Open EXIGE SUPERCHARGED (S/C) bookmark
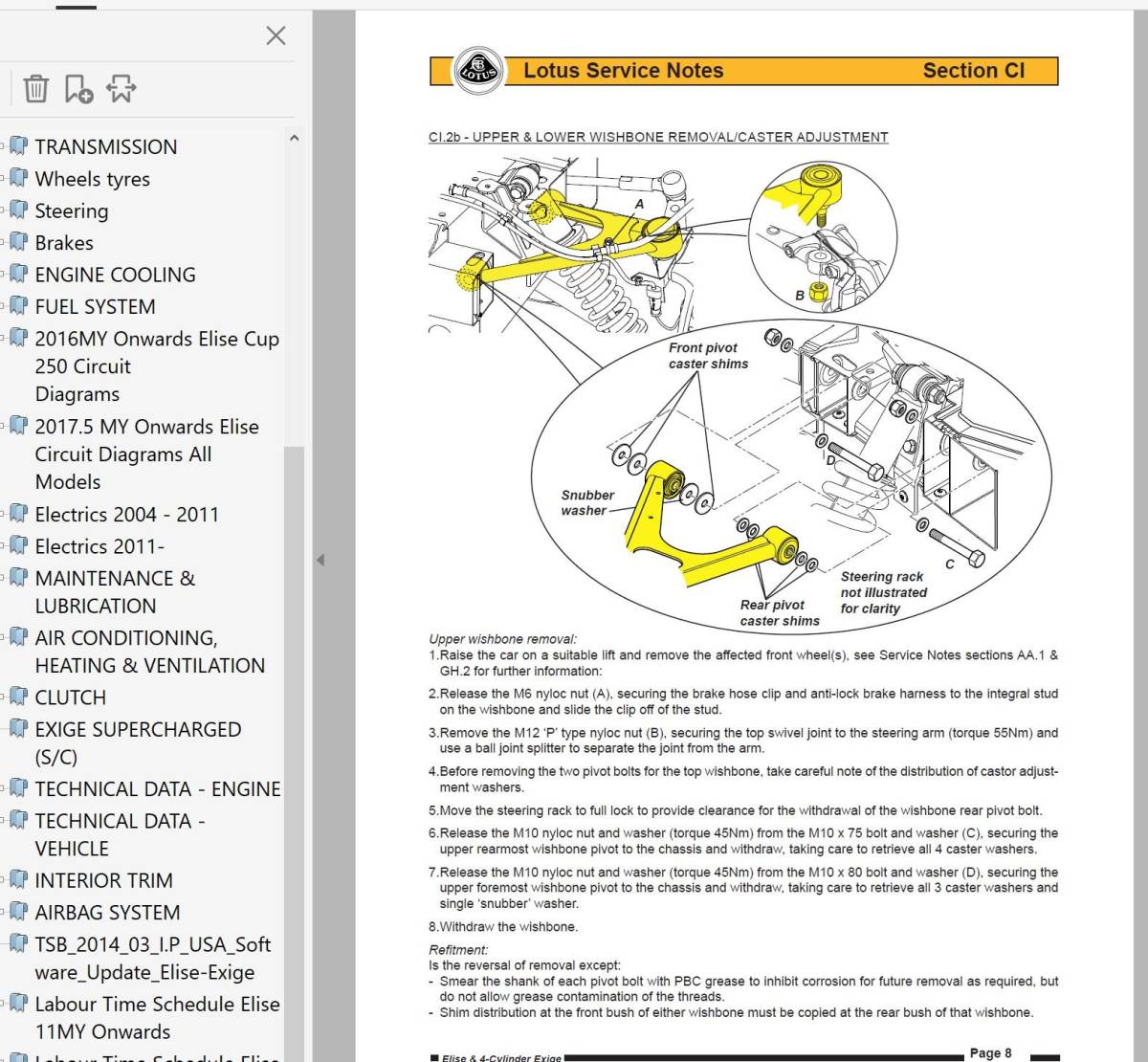The image size is (1148, 1062). coord(138,743)
